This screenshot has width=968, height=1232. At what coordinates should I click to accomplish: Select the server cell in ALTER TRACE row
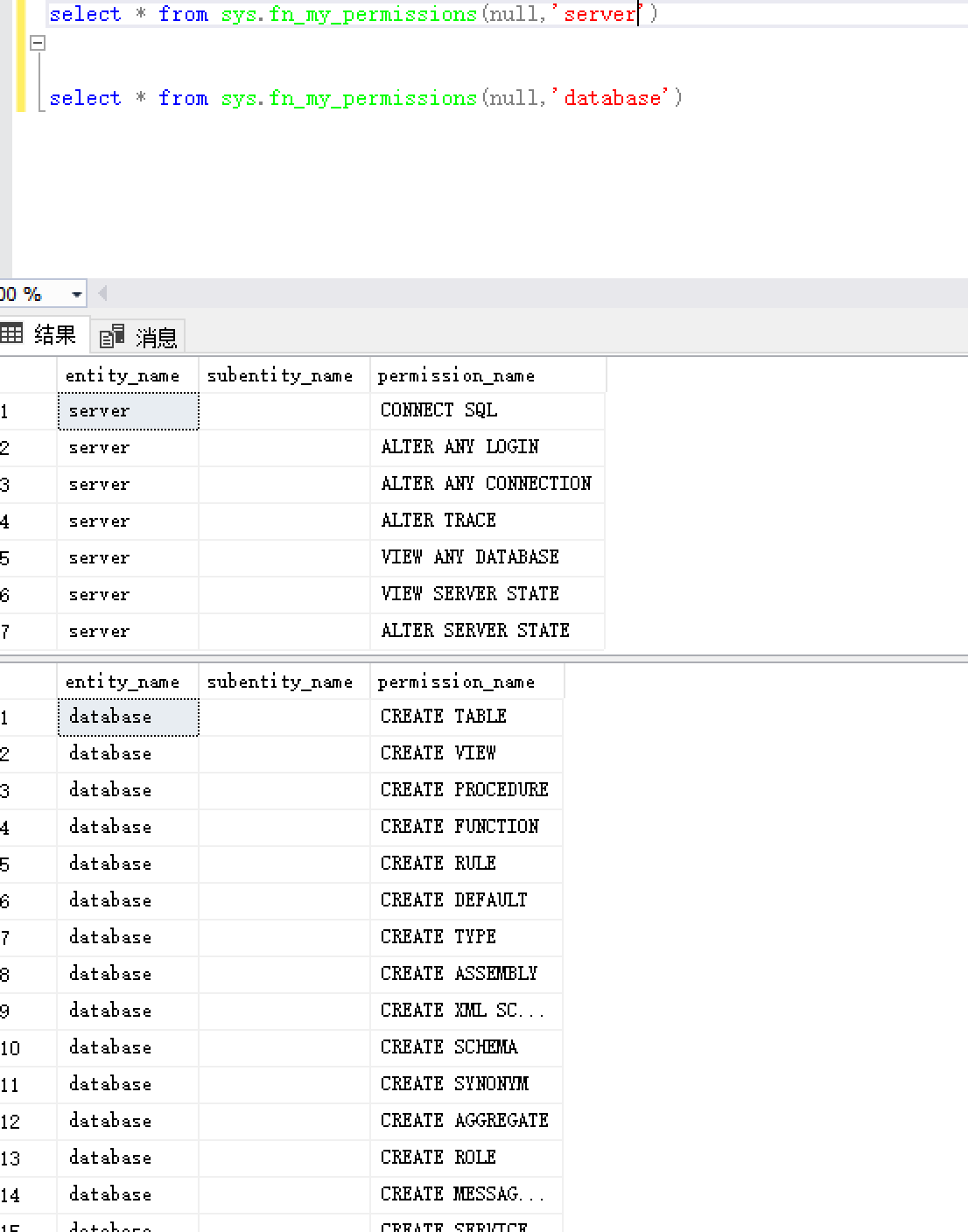[x=128, y=521]
